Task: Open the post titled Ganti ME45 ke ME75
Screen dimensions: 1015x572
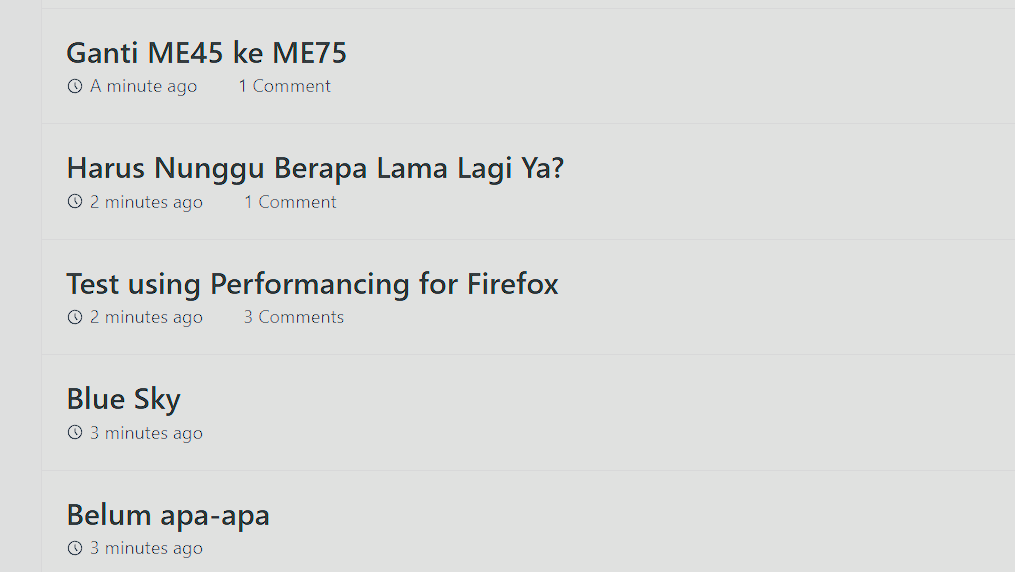Action: pos(206,53)
